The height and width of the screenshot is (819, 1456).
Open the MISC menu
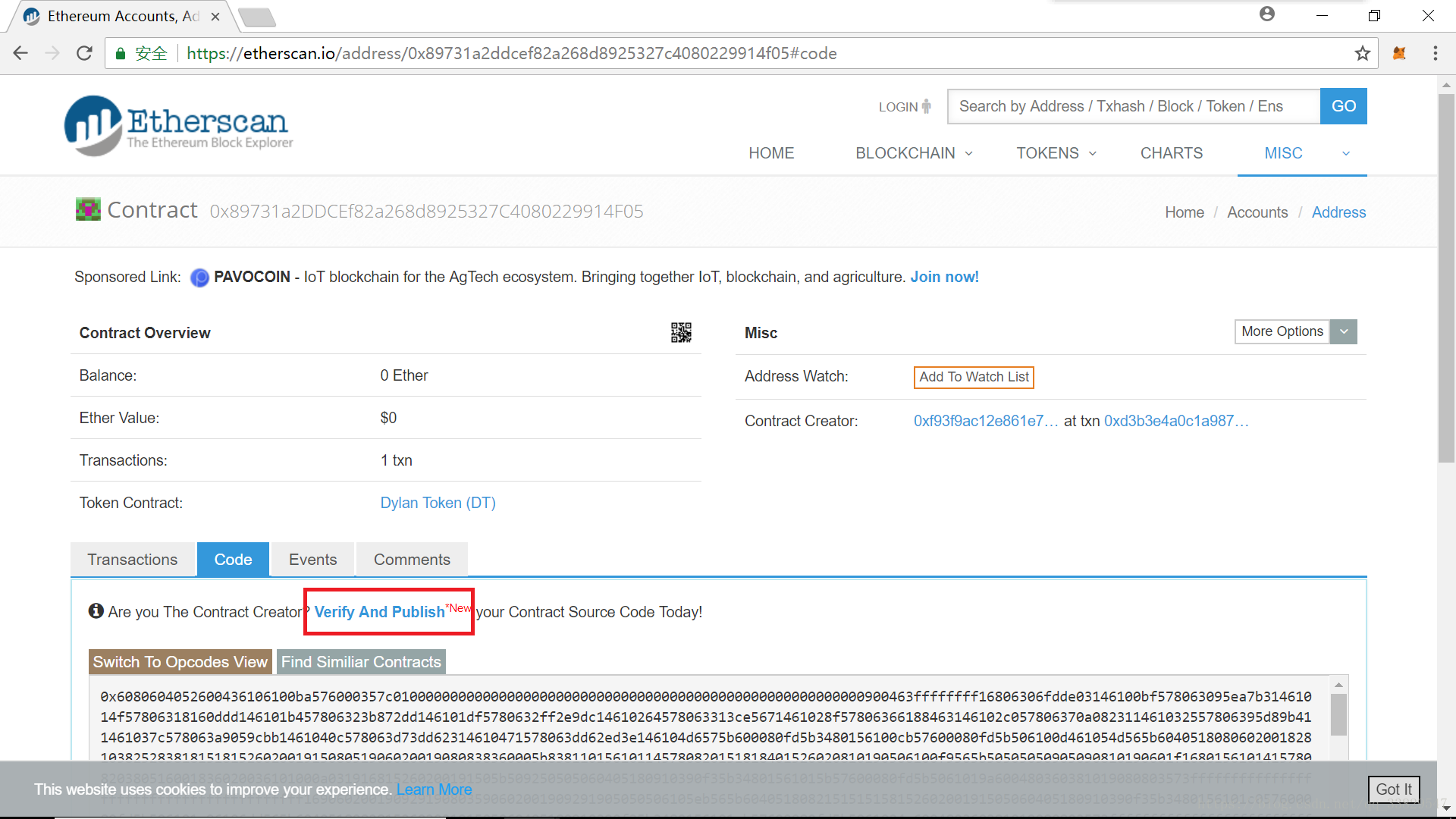pos(1283,153)
